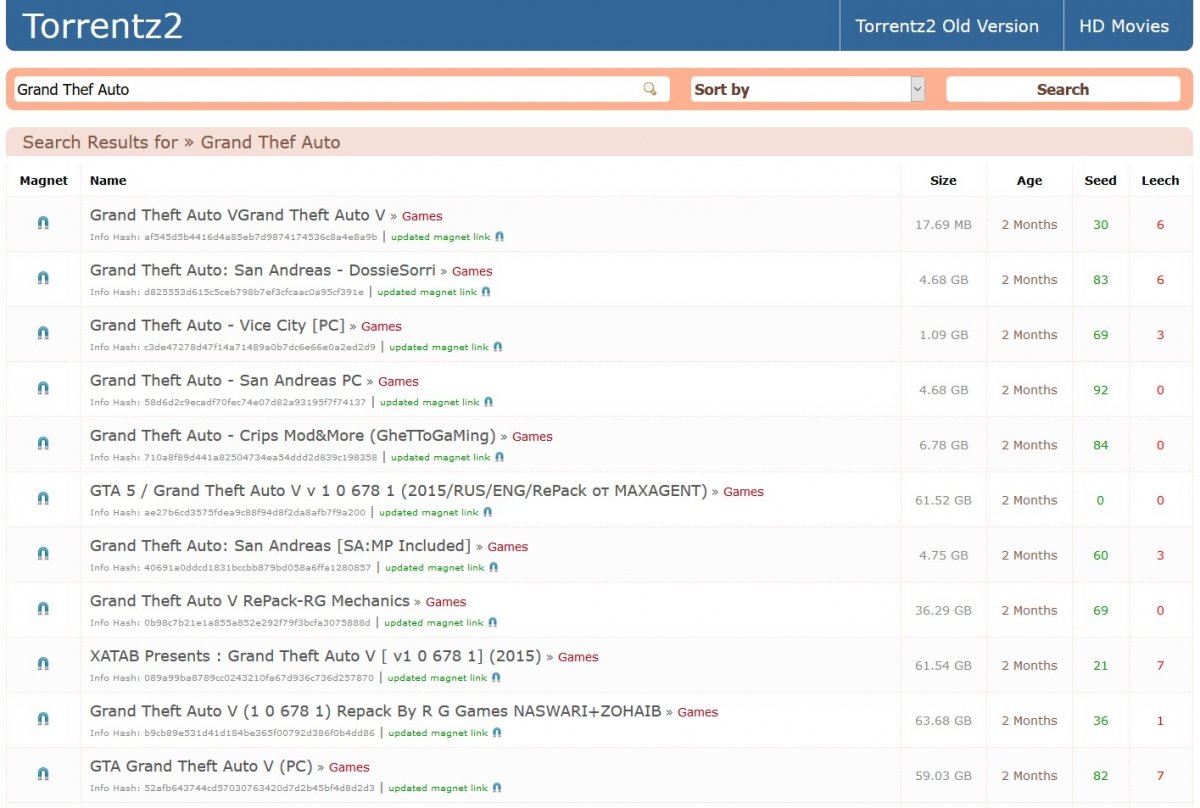Screen dimensions: 1200x808
Task: Open Grand Theft Auto - San Andreas PC title
Action: [x=226, y=380]
